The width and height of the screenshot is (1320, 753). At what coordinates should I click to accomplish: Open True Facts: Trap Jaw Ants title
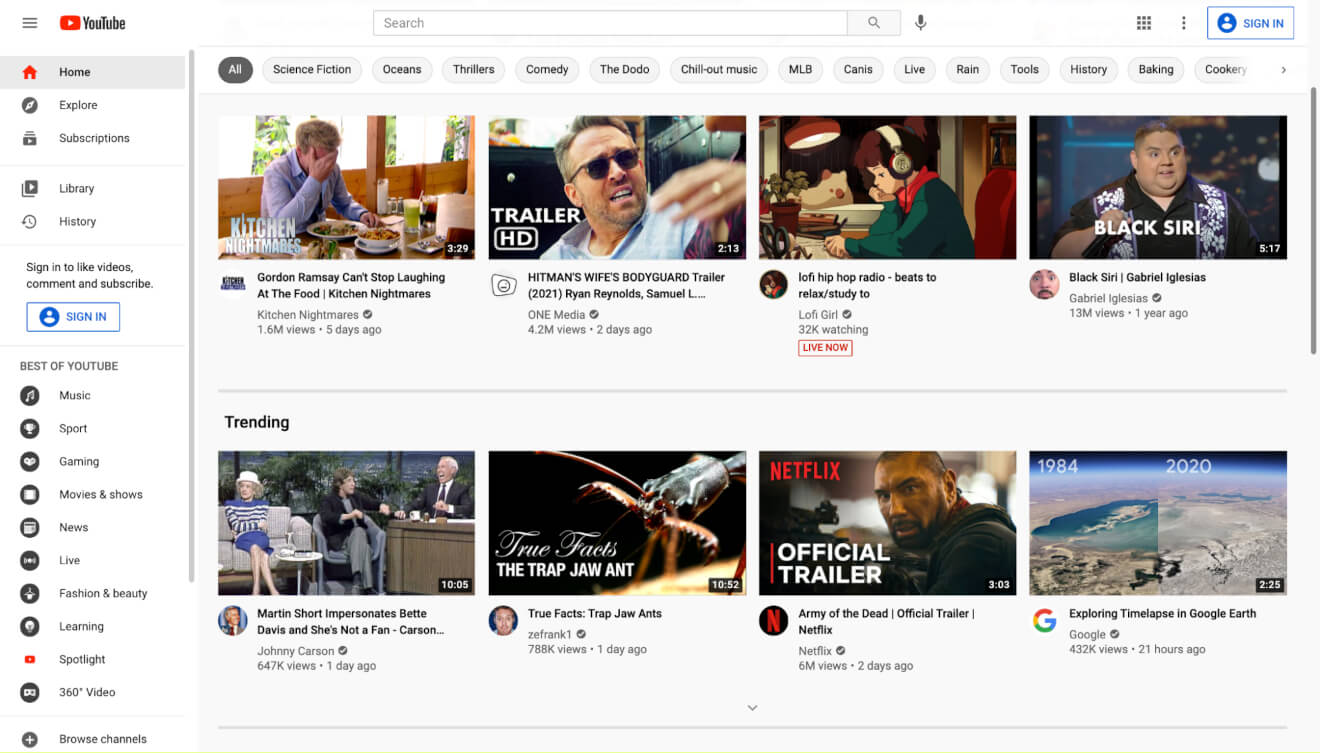595,613
